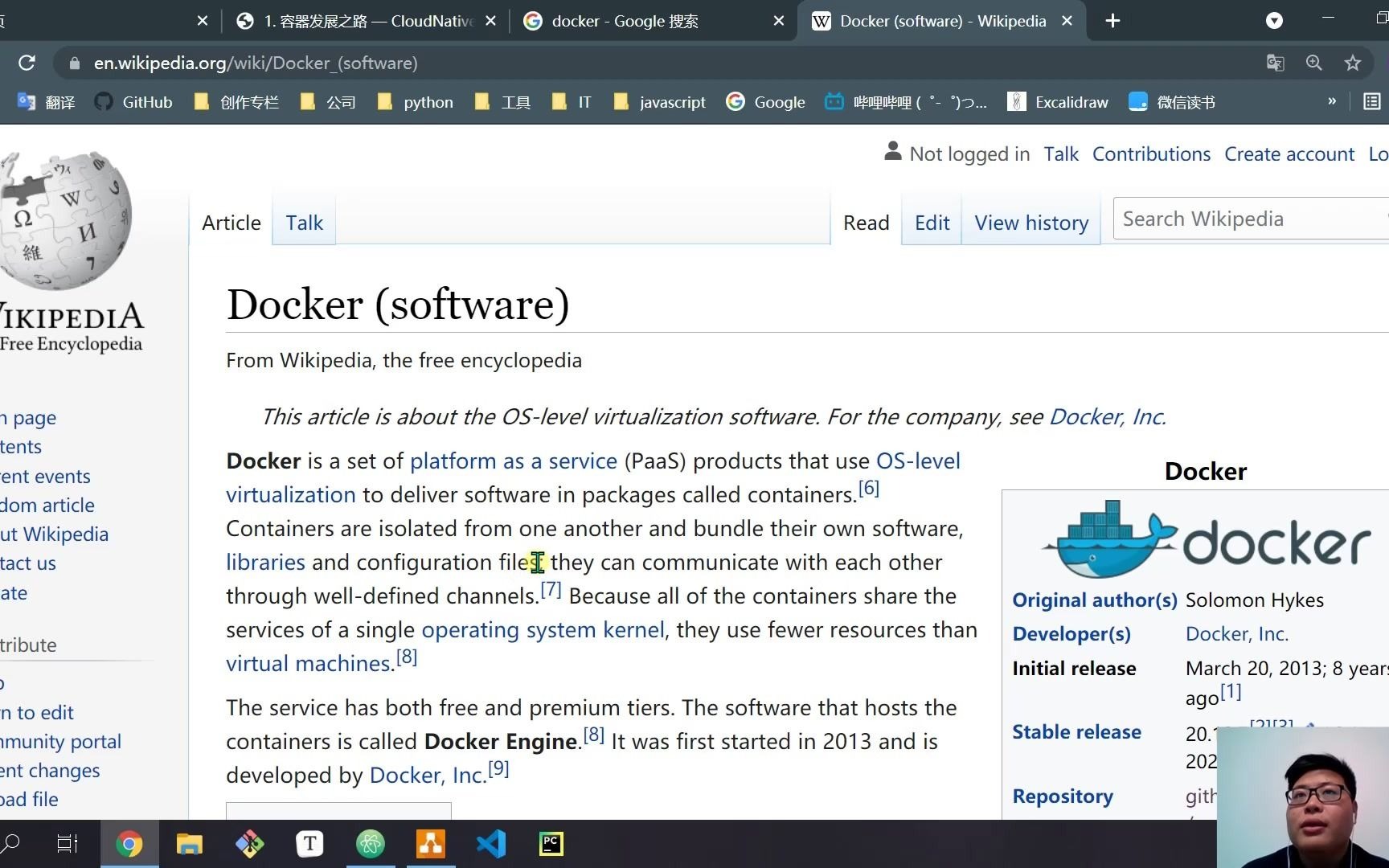1389x868 pixels.
Task: Open the 翻译 bookmark
Action: 46,102
